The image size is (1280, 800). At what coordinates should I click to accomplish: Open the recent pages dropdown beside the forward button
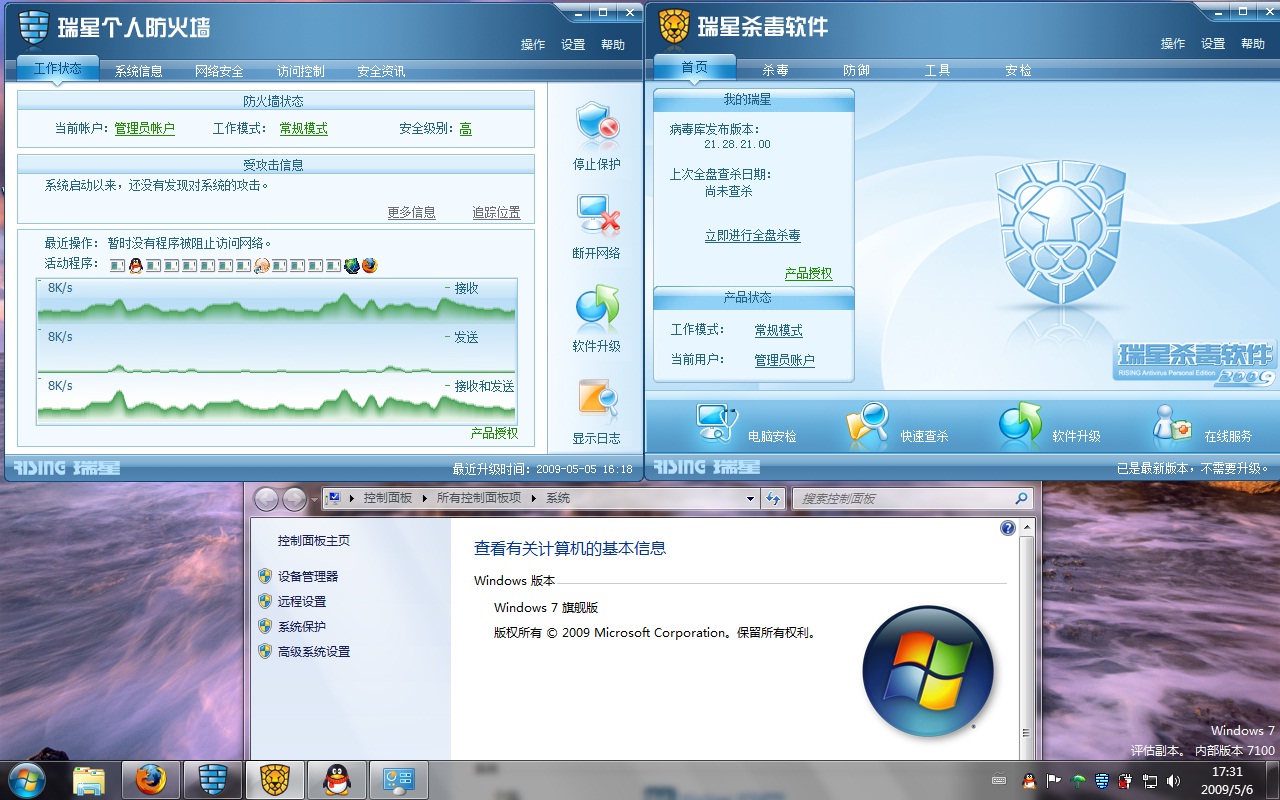pos(314,498)
